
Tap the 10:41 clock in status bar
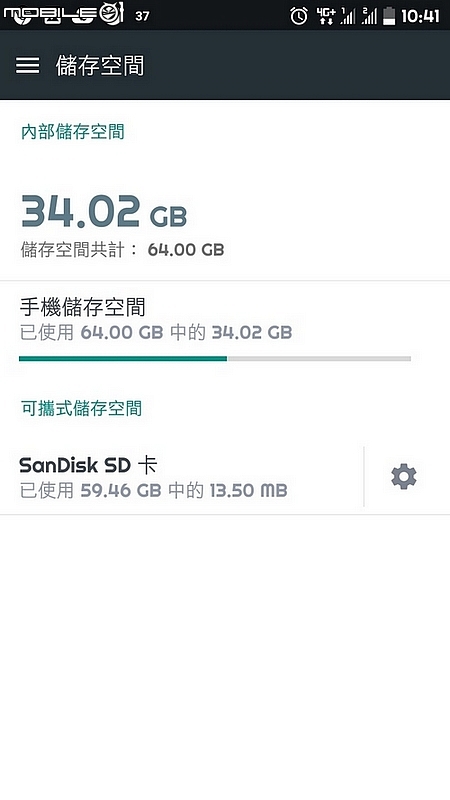420,16
